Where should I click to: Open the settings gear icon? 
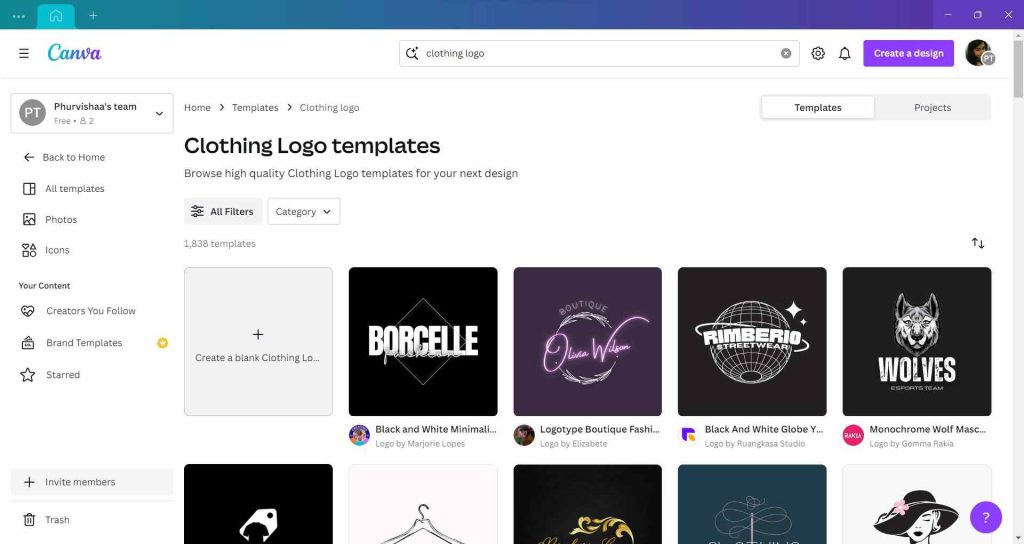[818, 53]
